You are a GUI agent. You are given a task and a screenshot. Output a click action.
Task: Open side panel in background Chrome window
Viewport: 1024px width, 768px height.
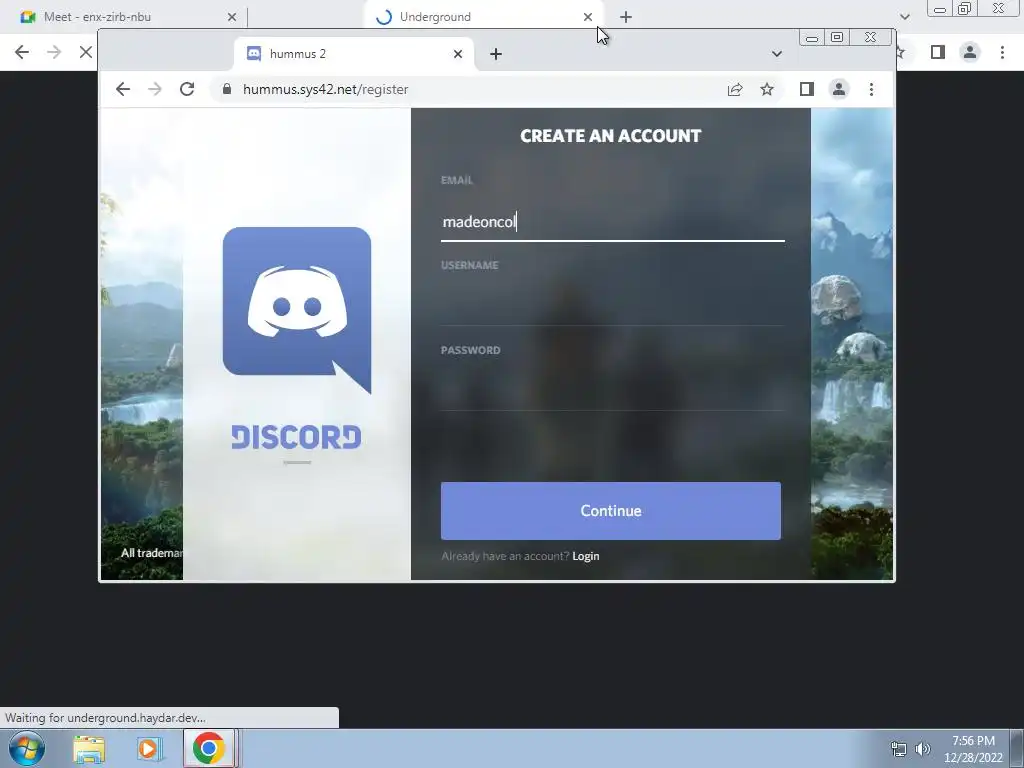(x=938, y=52)
